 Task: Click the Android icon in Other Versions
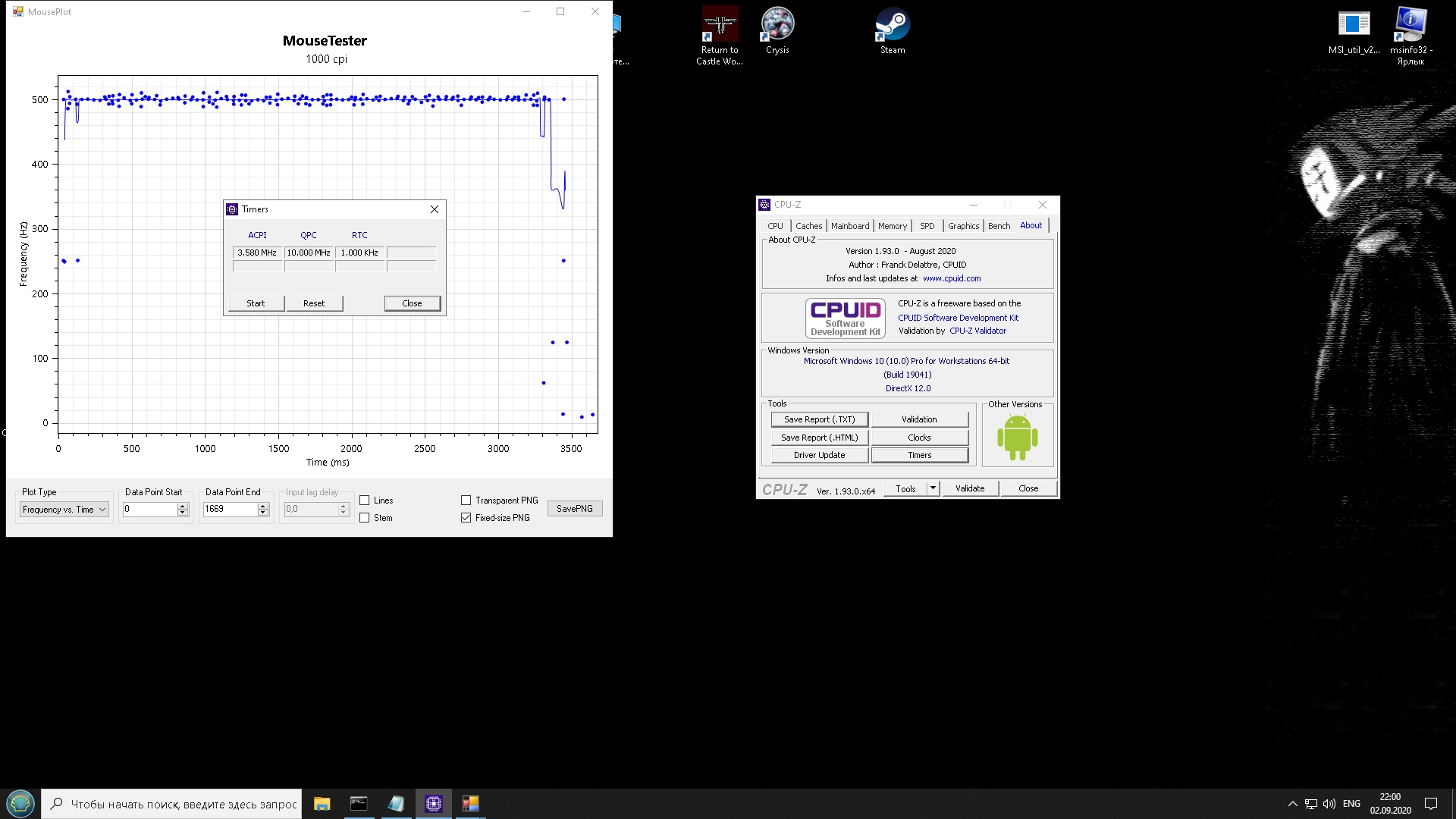pos(1017,438)
